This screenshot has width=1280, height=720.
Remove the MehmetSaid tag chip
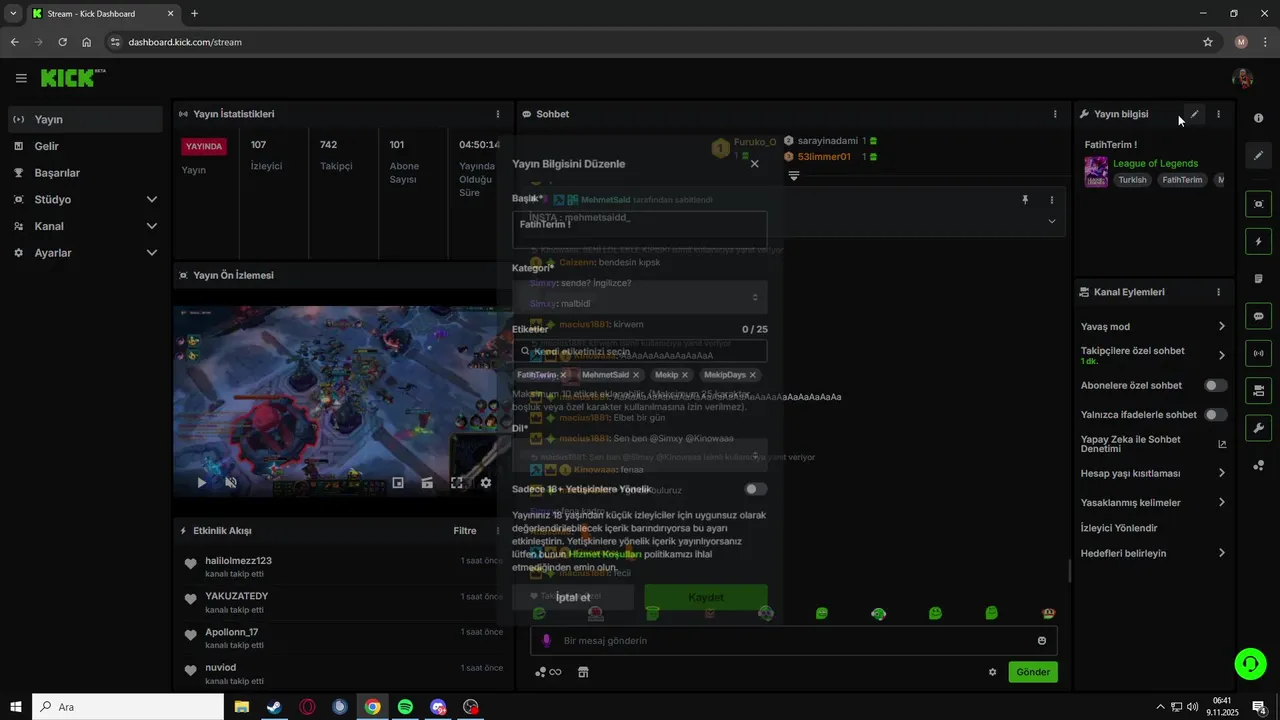click(636, 375)
